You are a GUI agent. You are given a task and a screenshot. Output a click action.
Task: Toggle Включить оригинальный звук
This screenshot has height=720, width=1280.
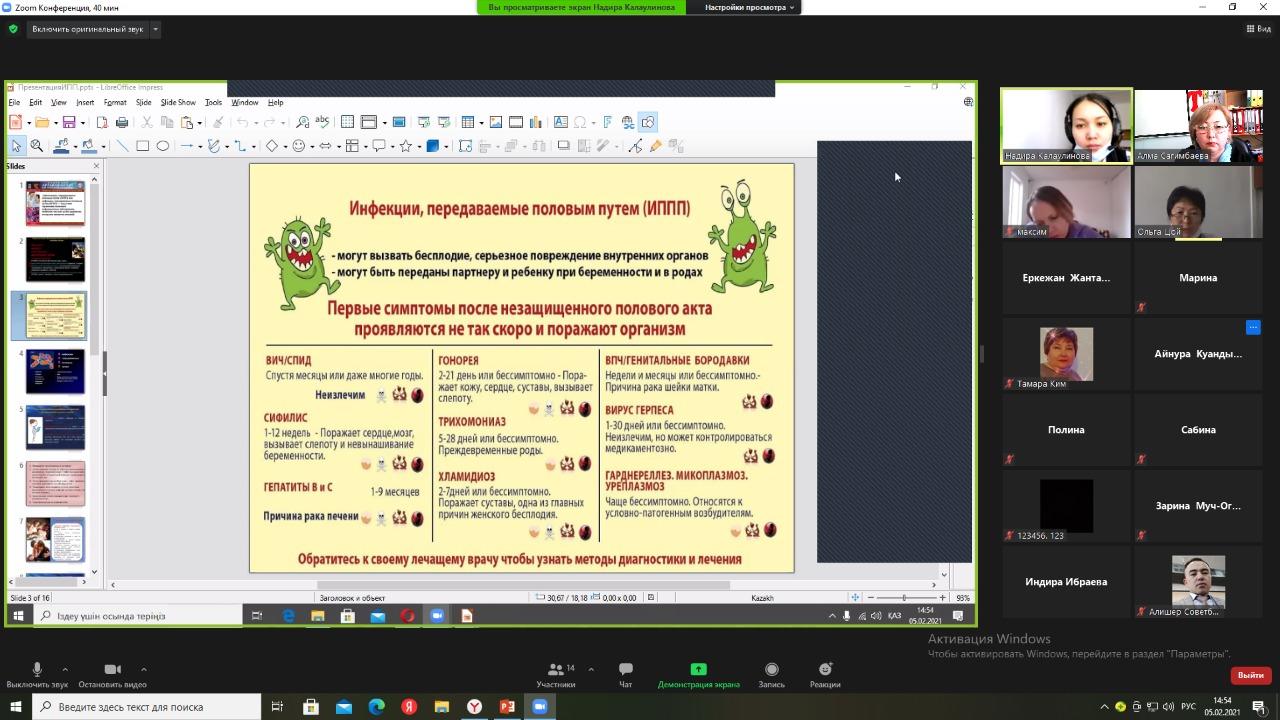point(88,29)
